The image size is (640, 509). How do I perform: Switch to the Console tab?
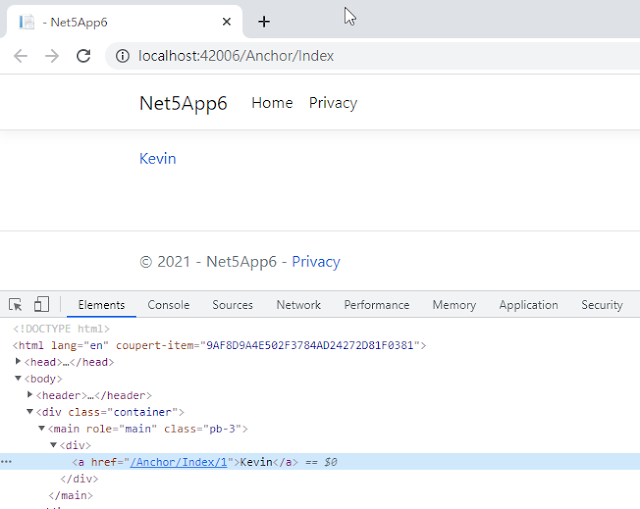click(169, 305)
